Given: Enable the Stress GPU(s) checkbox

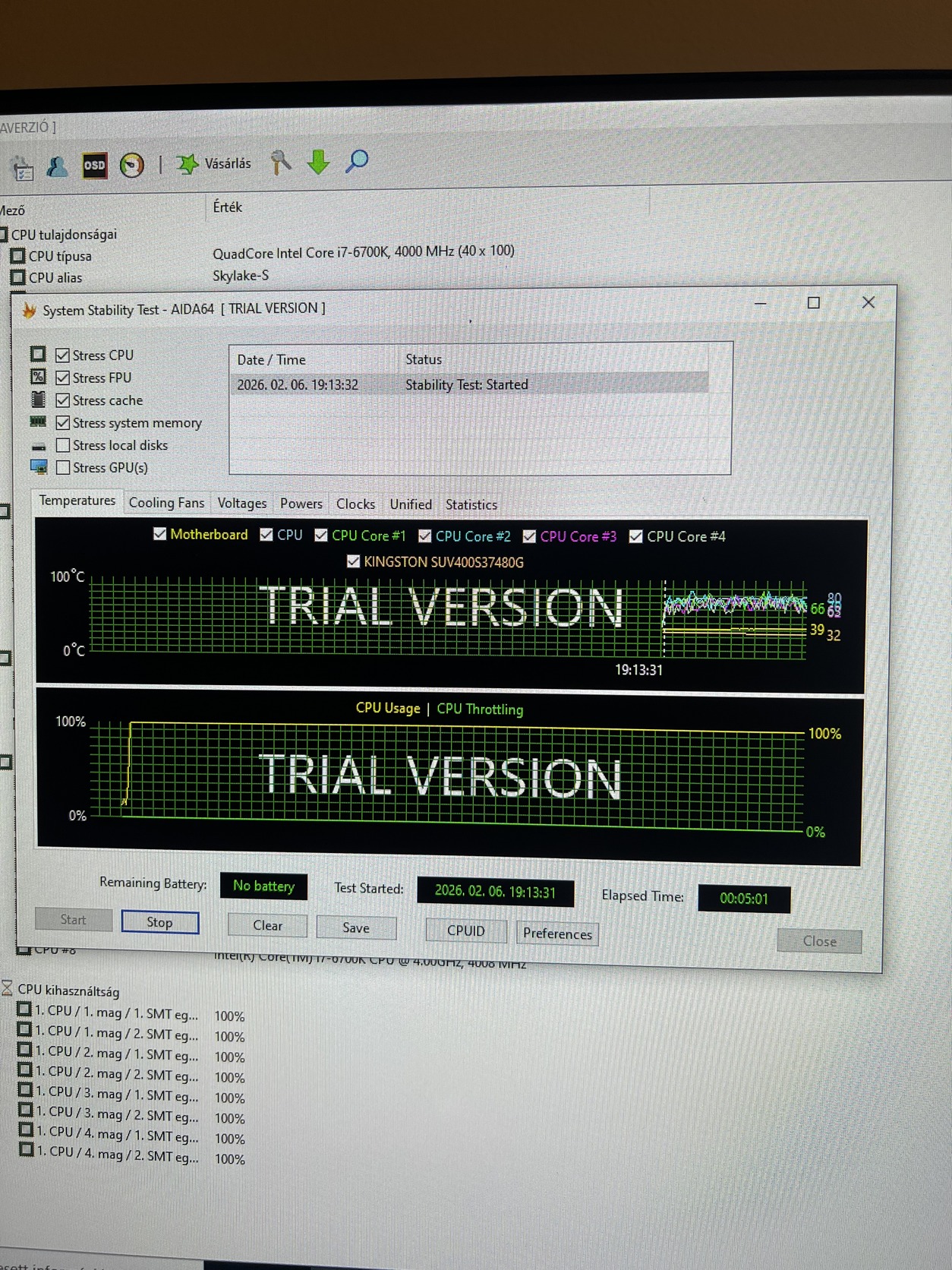Looking at the screenshot, I should click(63, 467).
